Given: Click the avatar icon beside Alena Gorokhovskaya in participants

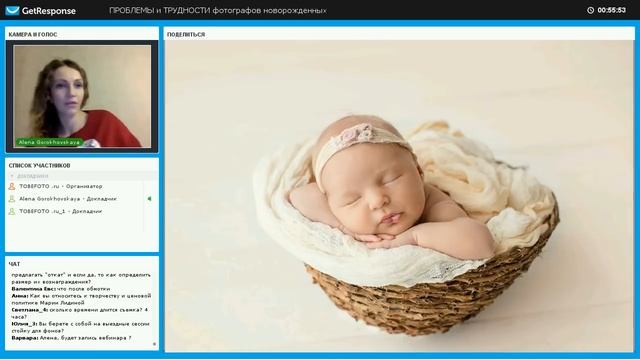Looking at the screenshot, I should (x=12, y=199).
